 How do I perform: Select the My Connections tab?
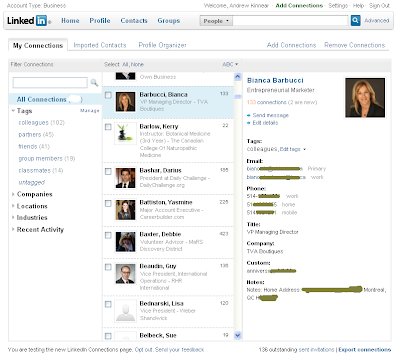38,45
